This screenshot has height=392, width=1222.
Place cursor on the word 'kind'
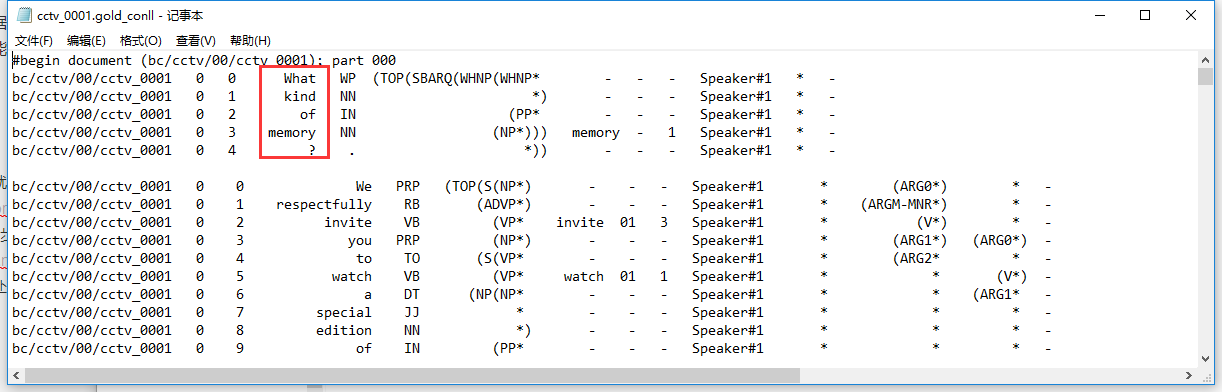point(300,96)
